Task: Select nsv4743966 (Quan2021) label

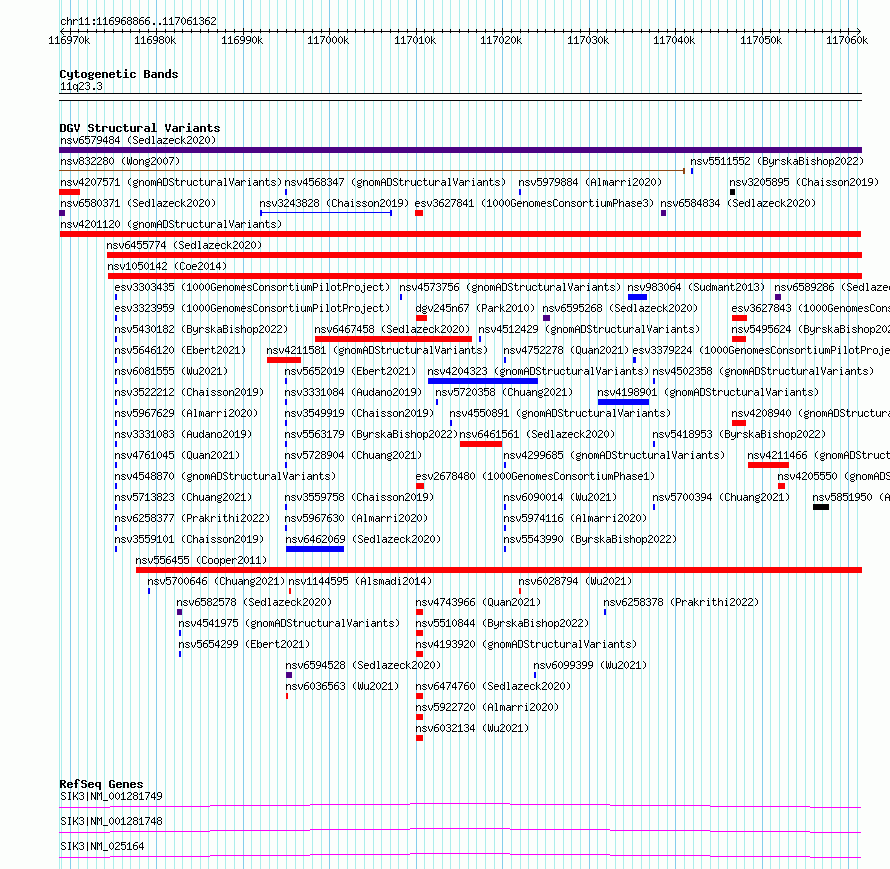Action: (478, 602)
